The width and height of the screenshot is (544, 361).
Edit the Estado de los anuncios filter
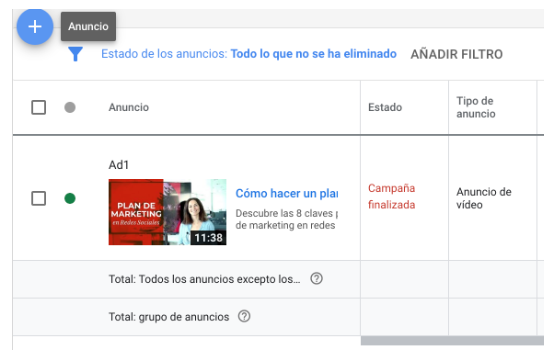point(249,54)
